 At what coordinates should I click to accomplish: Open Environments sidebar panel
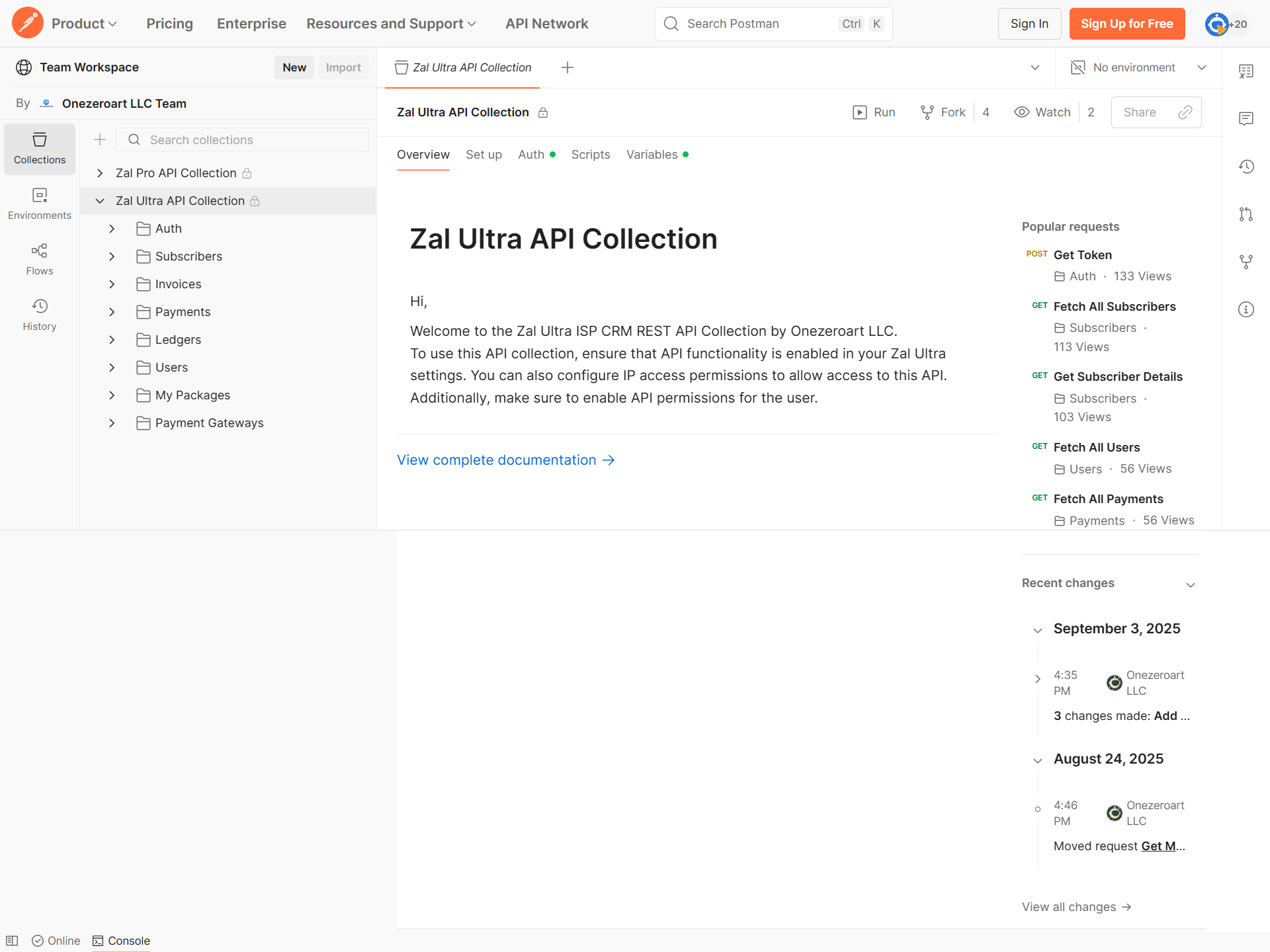pos(40,204)
